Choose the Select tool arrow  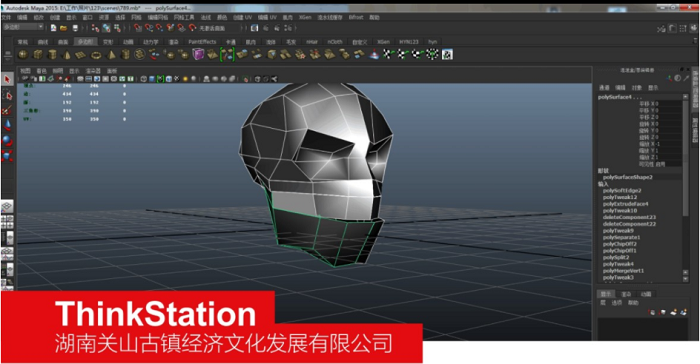7,79
